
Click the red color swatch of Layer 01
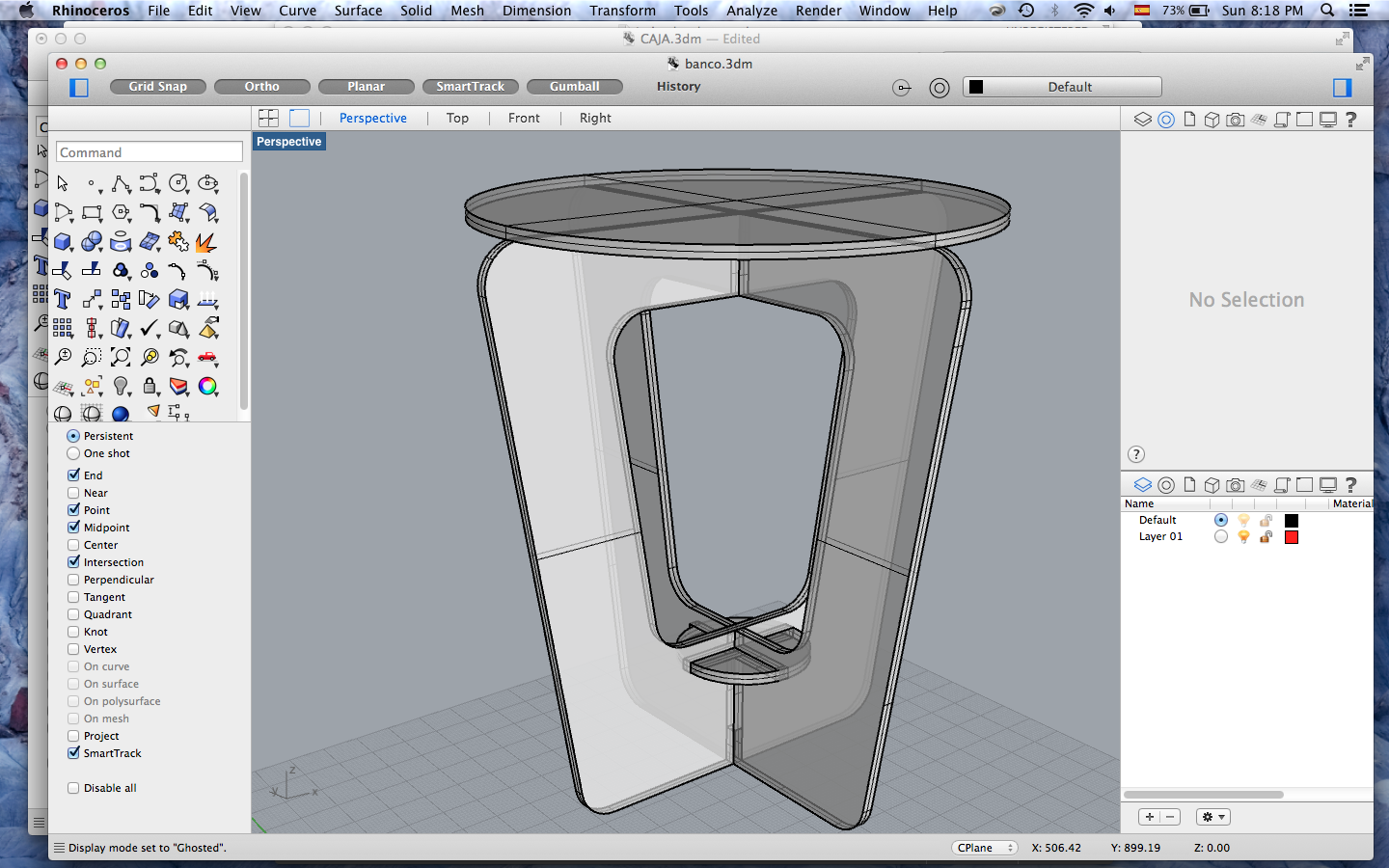click(x=1292, y=537)
